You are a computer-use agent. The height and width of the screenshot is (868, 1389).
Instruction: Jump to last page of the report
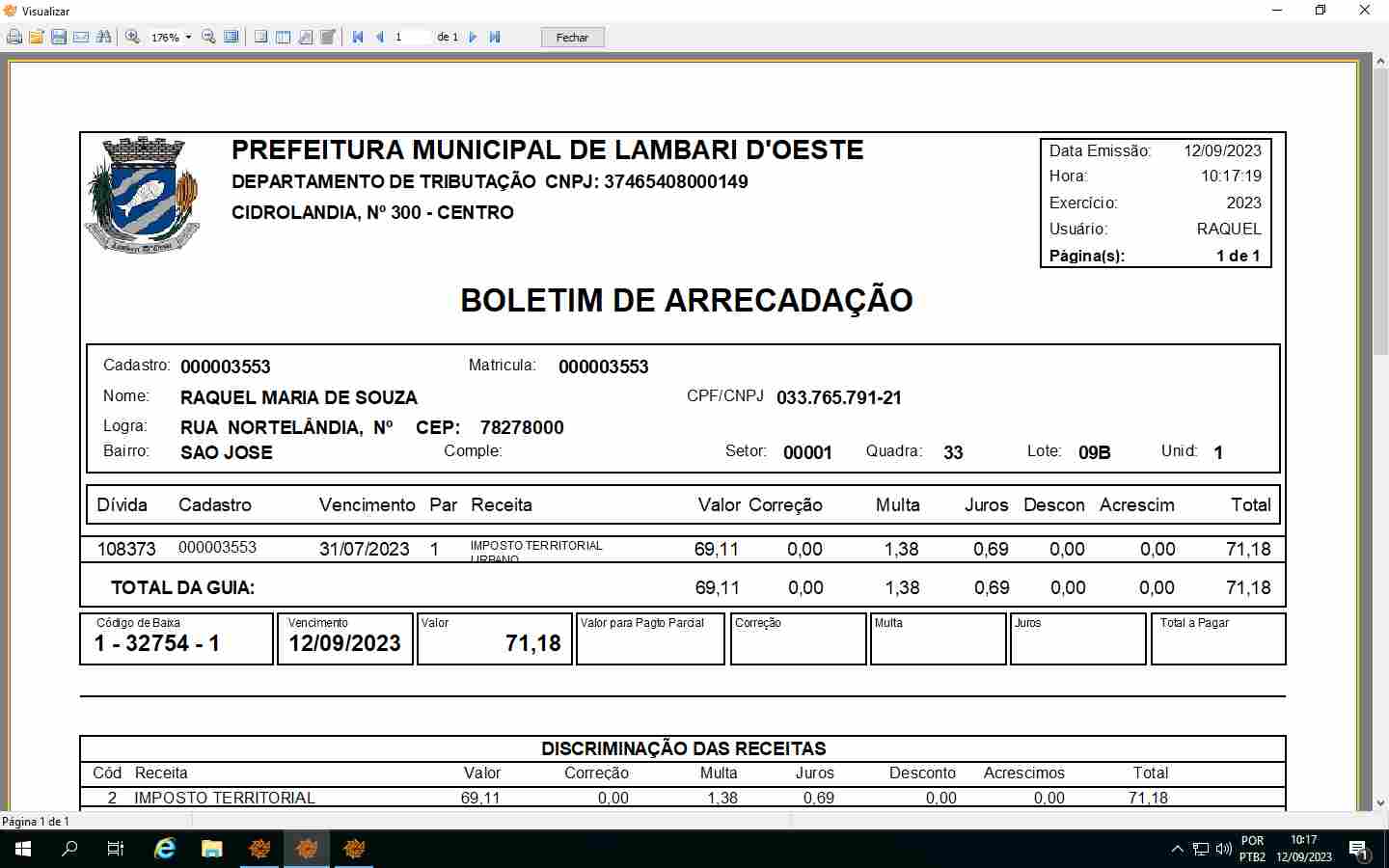(x=495, y=38)
